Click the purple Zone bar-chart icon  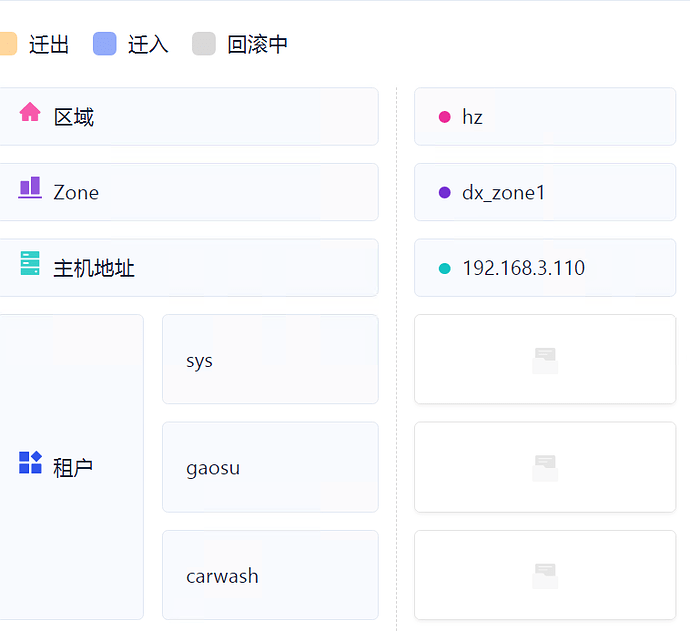coord(30,187)
